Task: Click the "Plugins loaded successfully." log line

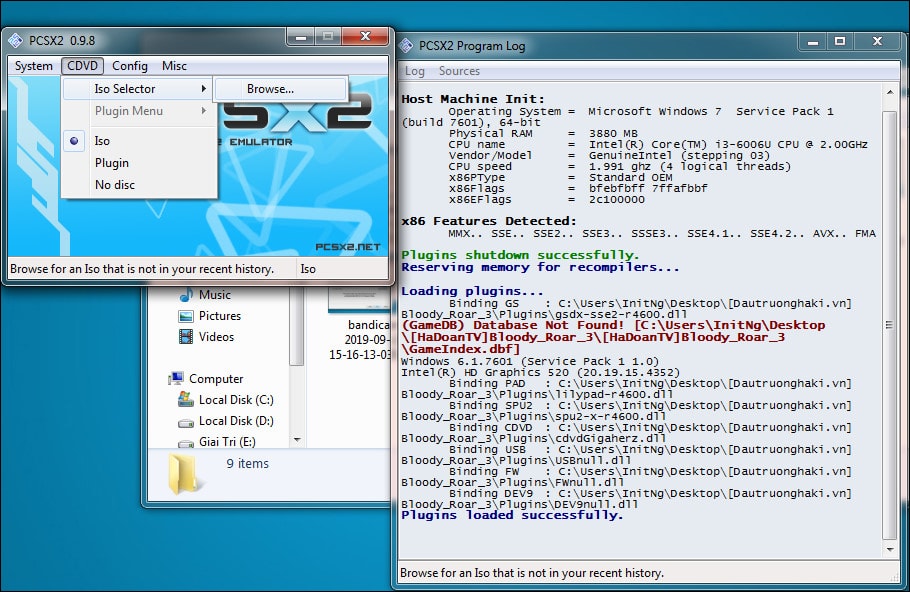Action: coord(512,515)
